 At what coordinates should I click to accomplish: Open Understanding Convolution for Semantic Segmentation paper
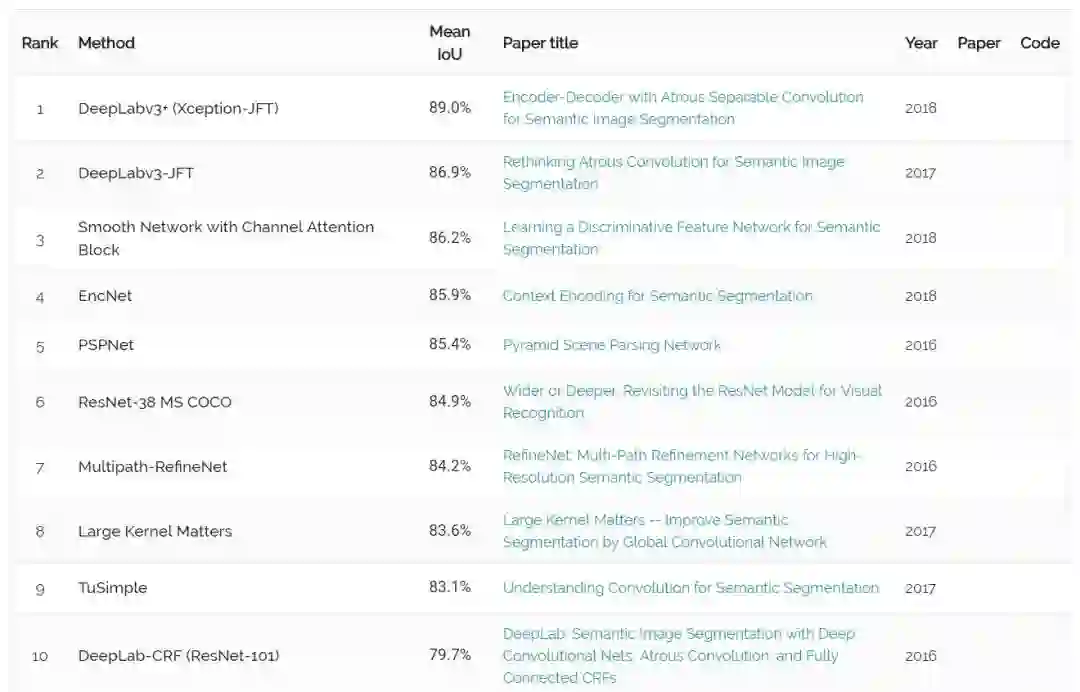click(x=690, y=588)
